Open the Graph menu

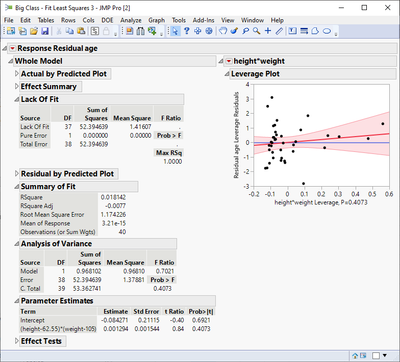coord(157,20)
